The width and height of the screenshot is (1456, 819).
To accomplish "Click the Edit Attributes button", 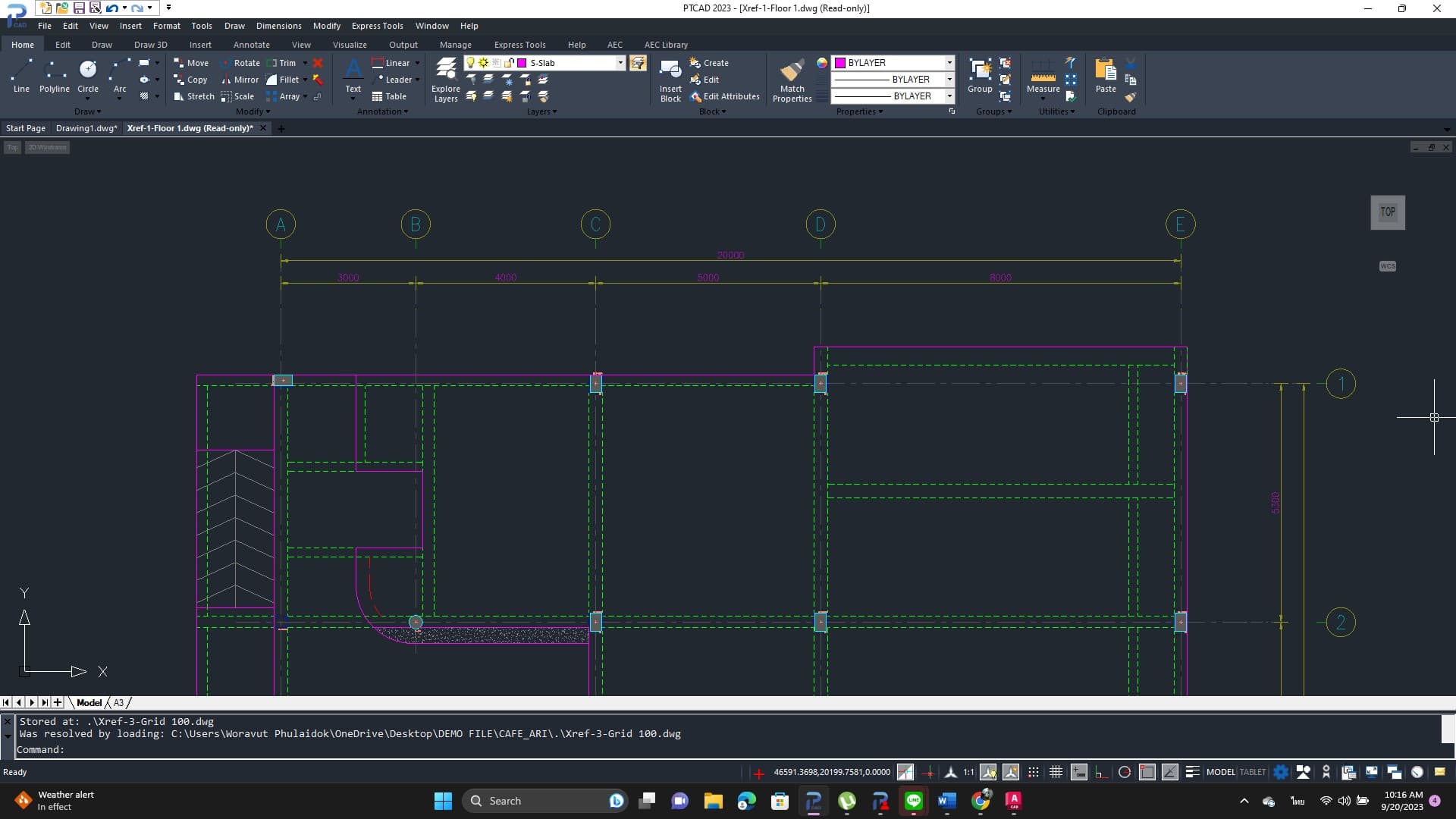I will click(x=725, y=96).
